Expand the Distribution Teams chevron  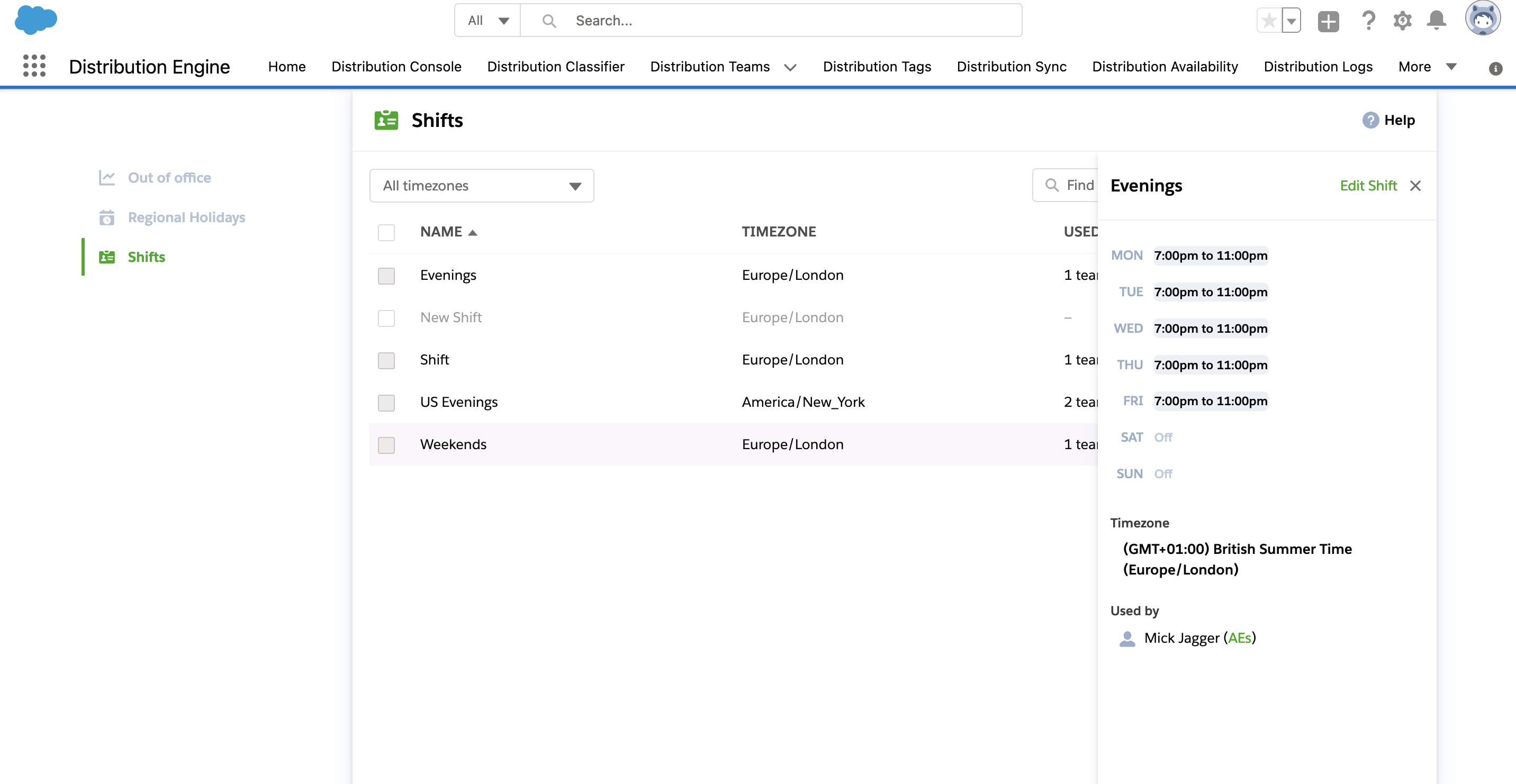790,68
